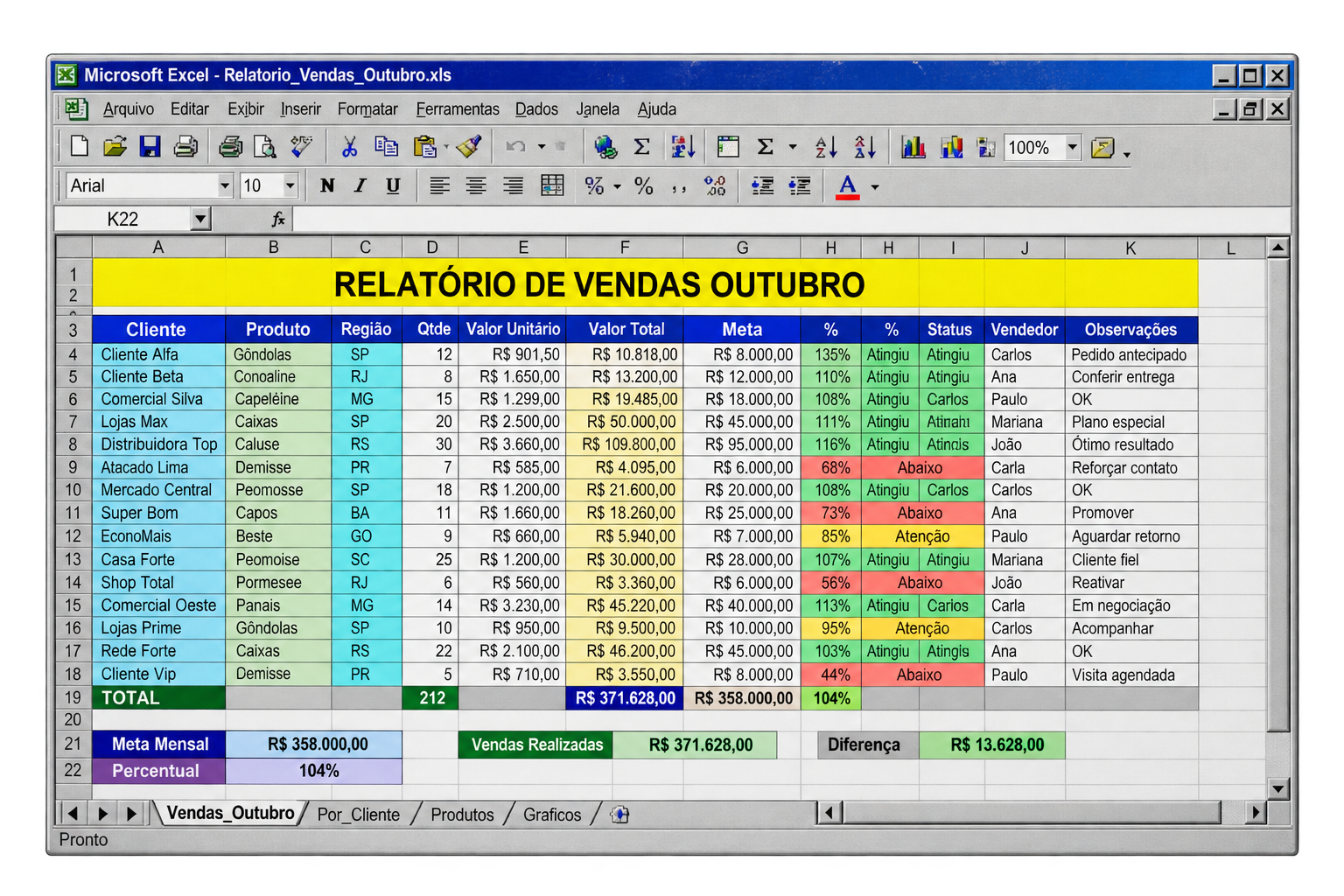Click the vertical scrollbar thumb

pos(1277,494)
